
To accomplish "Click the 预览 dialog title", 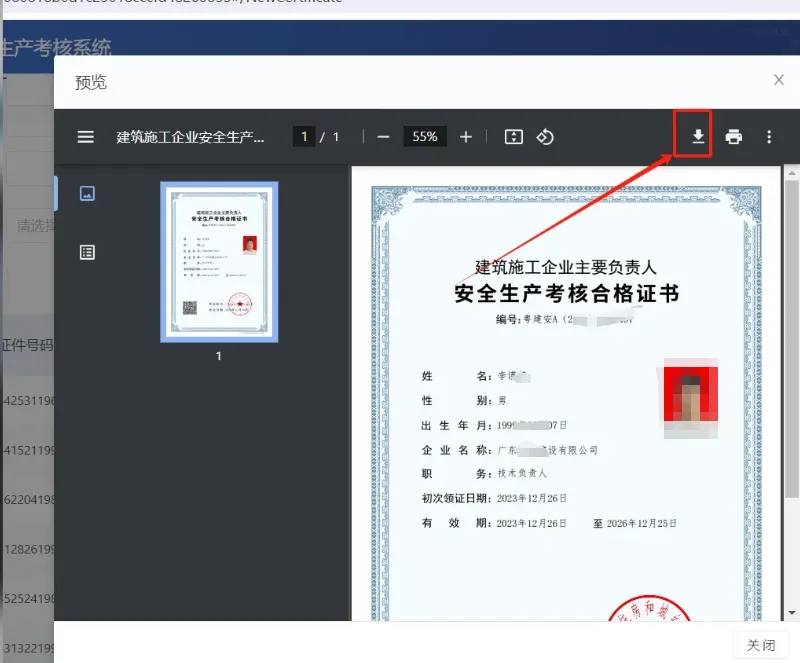I will [91, 82].
